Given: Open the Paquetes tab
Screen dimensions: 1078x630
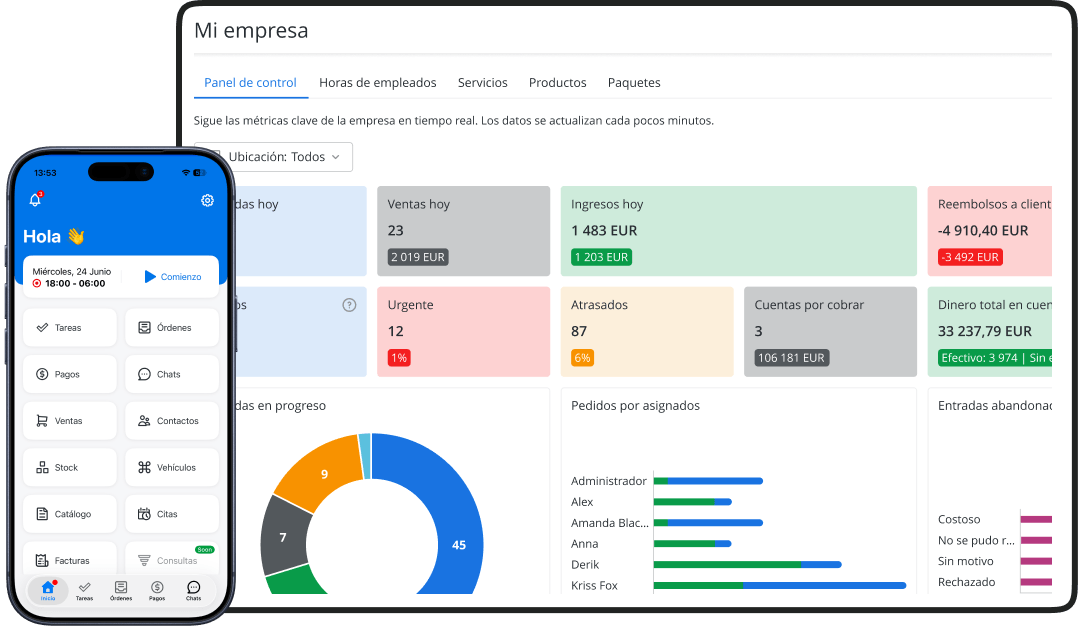Looking at the screenshot, I should (634, 83).
